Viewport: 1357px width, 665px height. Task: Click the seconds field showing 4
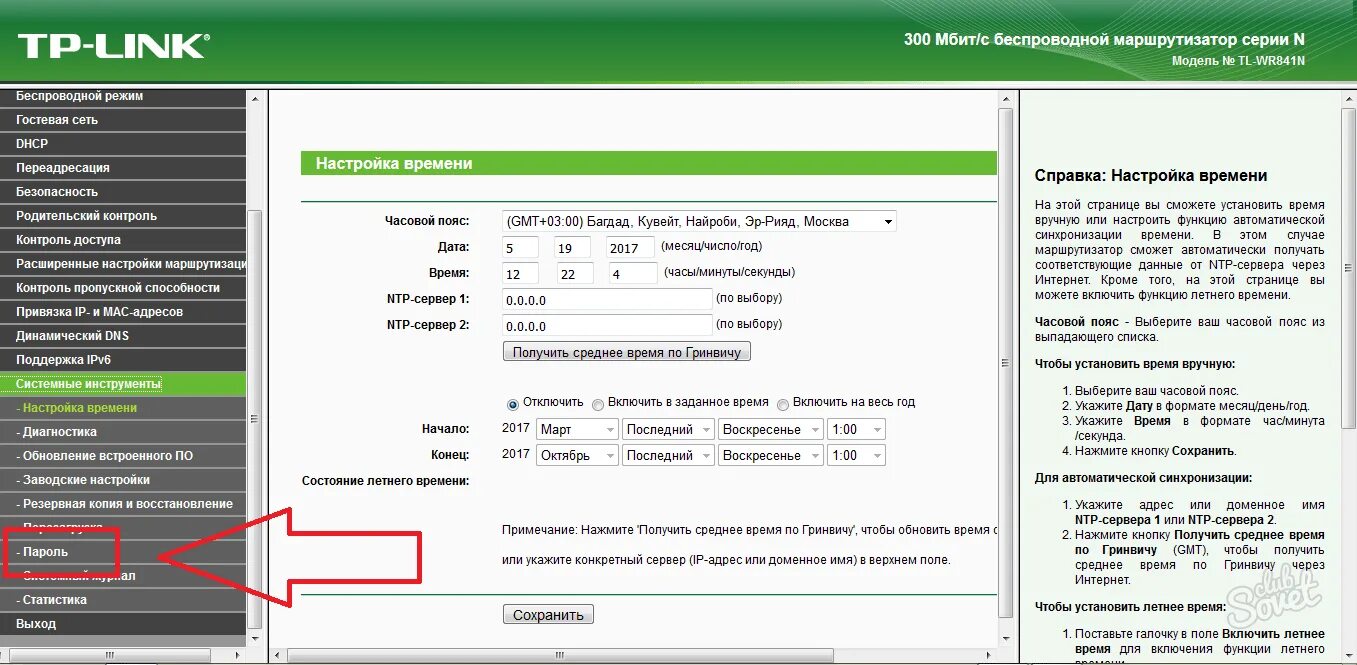[633, 273]
